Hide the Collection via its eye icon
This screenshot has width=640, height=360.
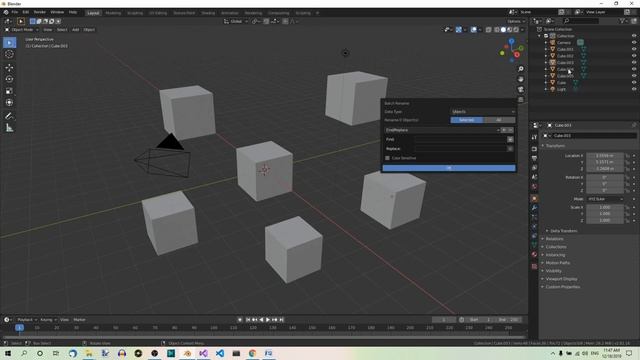pyautogui.click(x=634, y=36)
